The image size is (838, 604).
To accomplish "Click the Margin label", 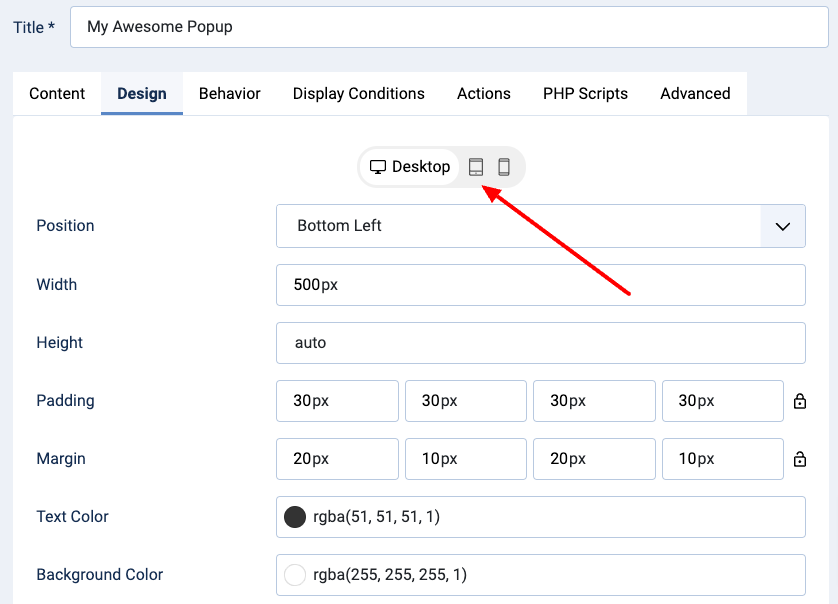I will (61, 459).
